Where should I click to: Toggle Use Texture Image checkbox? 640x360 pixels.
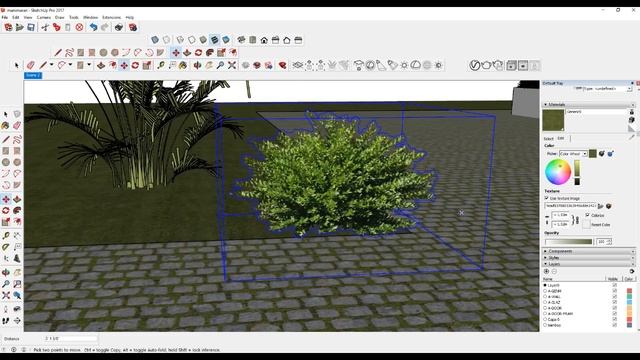tap(547, 198)
